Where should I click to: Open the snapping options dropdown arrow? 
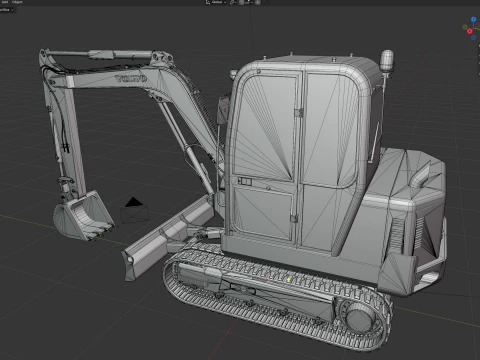(x=249, y=2)
